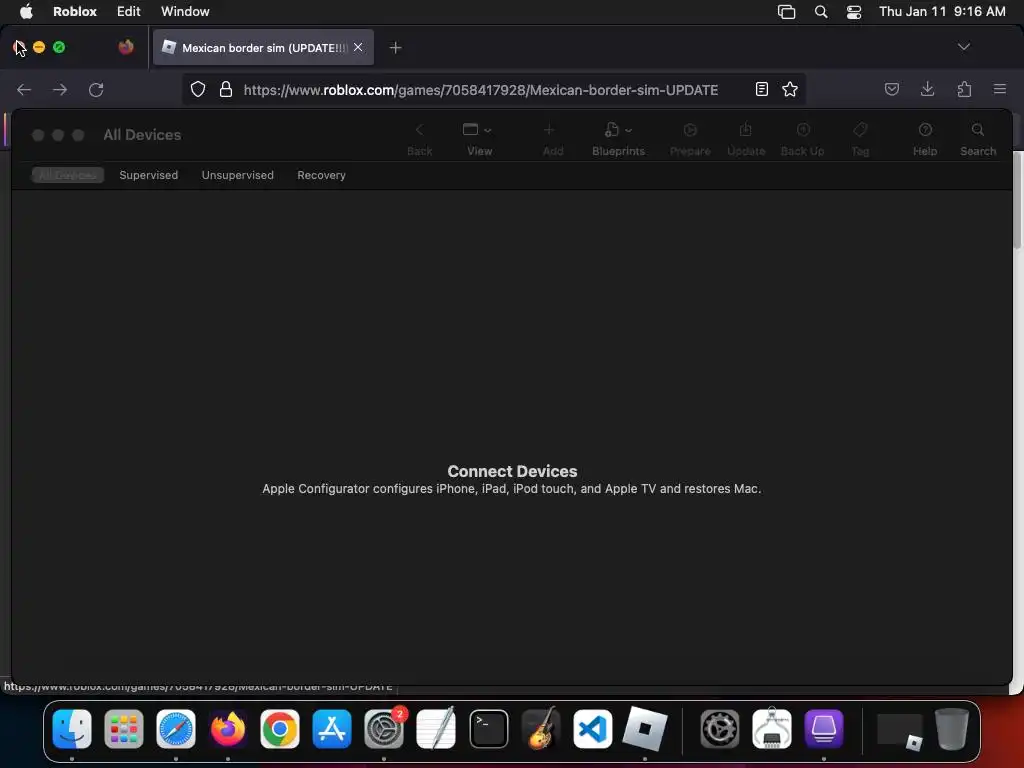Open the dark gear app in Dock
The width and height of the screenshot is (1024, 768).
pos(720,729)
